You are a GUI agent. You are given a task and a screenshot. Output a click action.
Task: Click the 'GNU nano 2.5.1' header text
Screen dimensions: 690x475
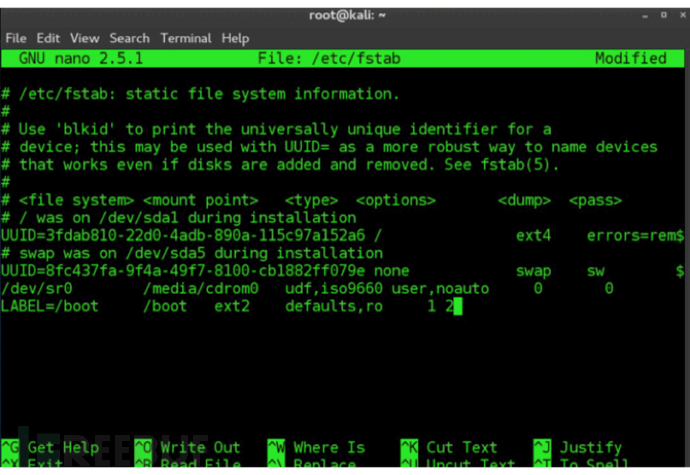81,58
